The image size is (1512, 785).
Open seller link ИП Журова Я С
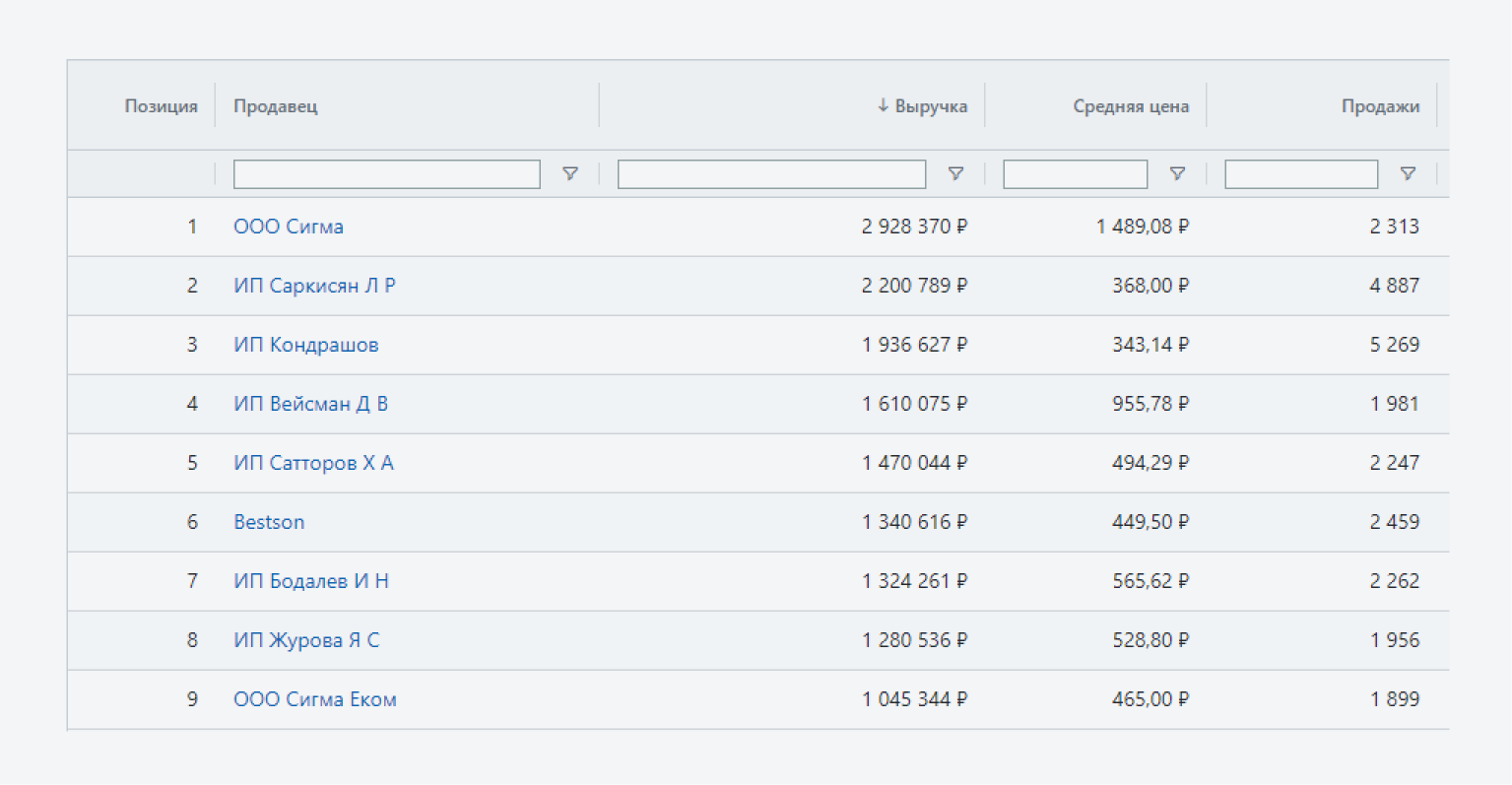coord(306,640)
